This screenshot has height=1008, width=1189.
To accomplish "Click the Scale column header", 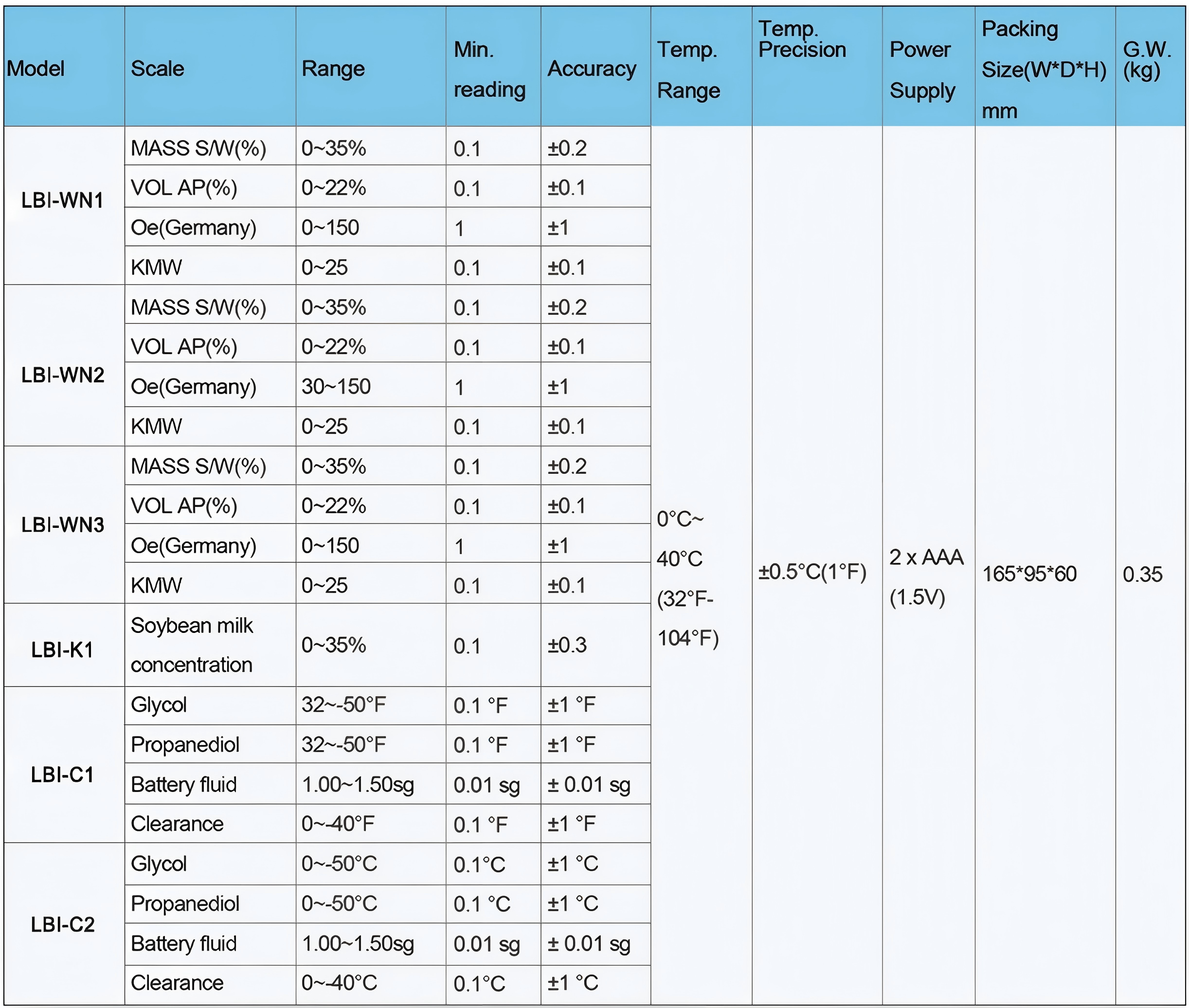I will 158,69.
